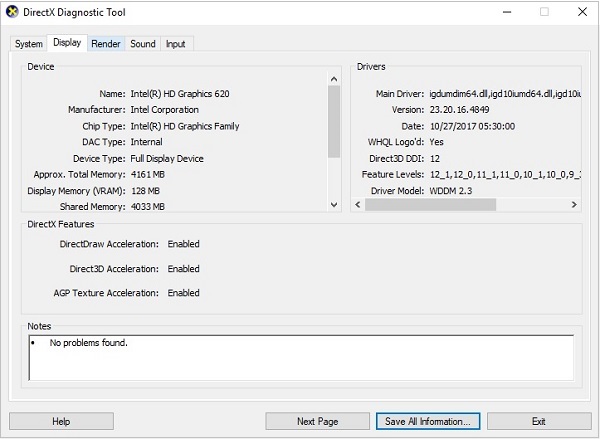
Task: Click the 'Intel(R) HD Graphics Family' chip type
Action: (x=185, y=126)
